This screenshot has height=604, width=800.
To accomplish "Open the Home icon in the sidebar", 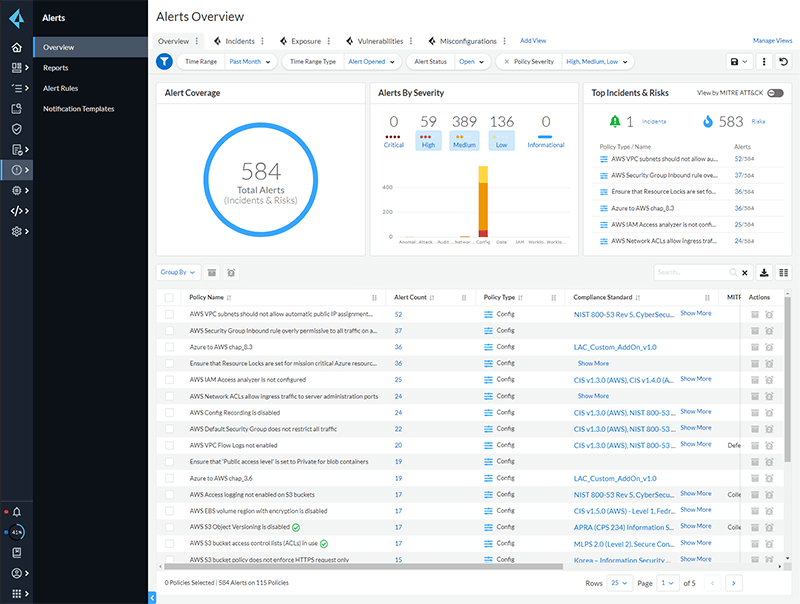I will (16, 47).
